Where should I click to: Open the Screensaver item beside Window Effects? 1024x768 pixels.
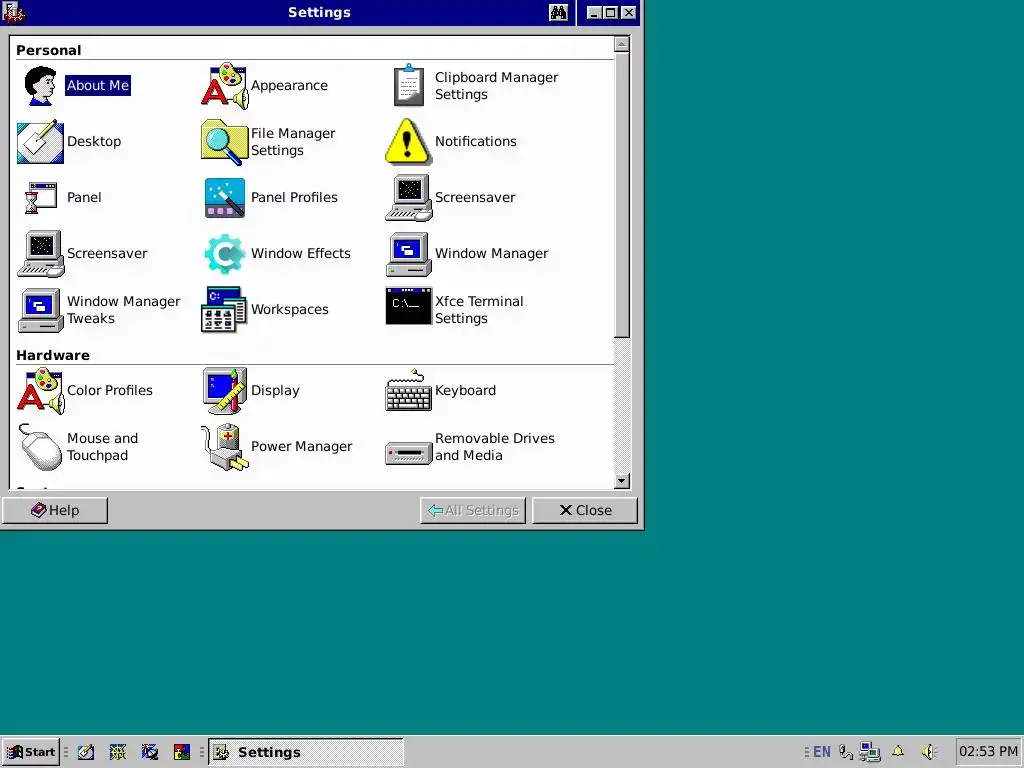[83, 254]
